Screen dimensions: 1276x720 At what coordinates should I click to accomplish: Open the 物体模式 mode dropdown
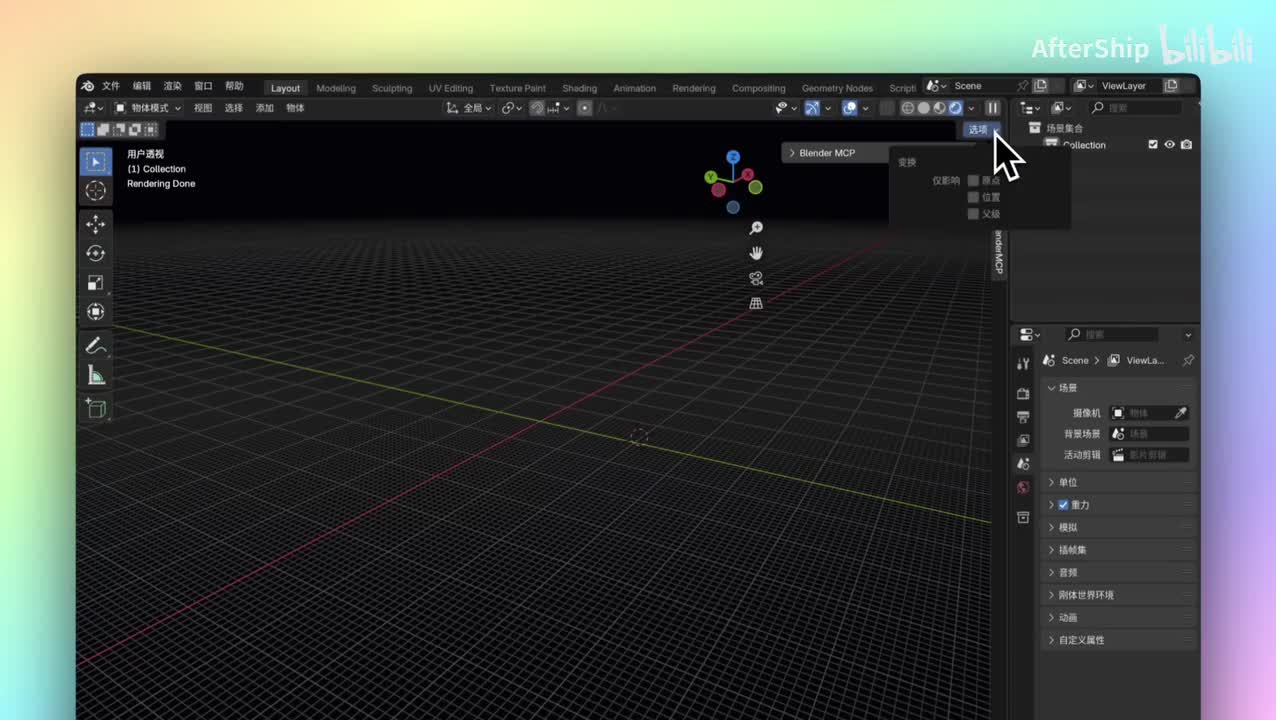[x=148, y=108]
